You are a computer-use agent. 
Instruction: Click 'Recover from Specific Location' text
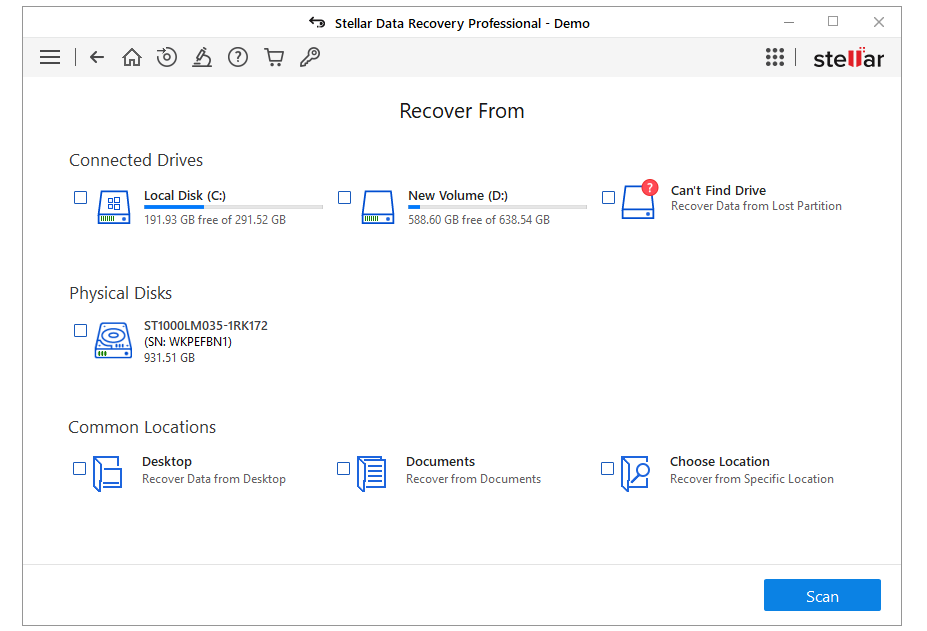tap(752, 479)
